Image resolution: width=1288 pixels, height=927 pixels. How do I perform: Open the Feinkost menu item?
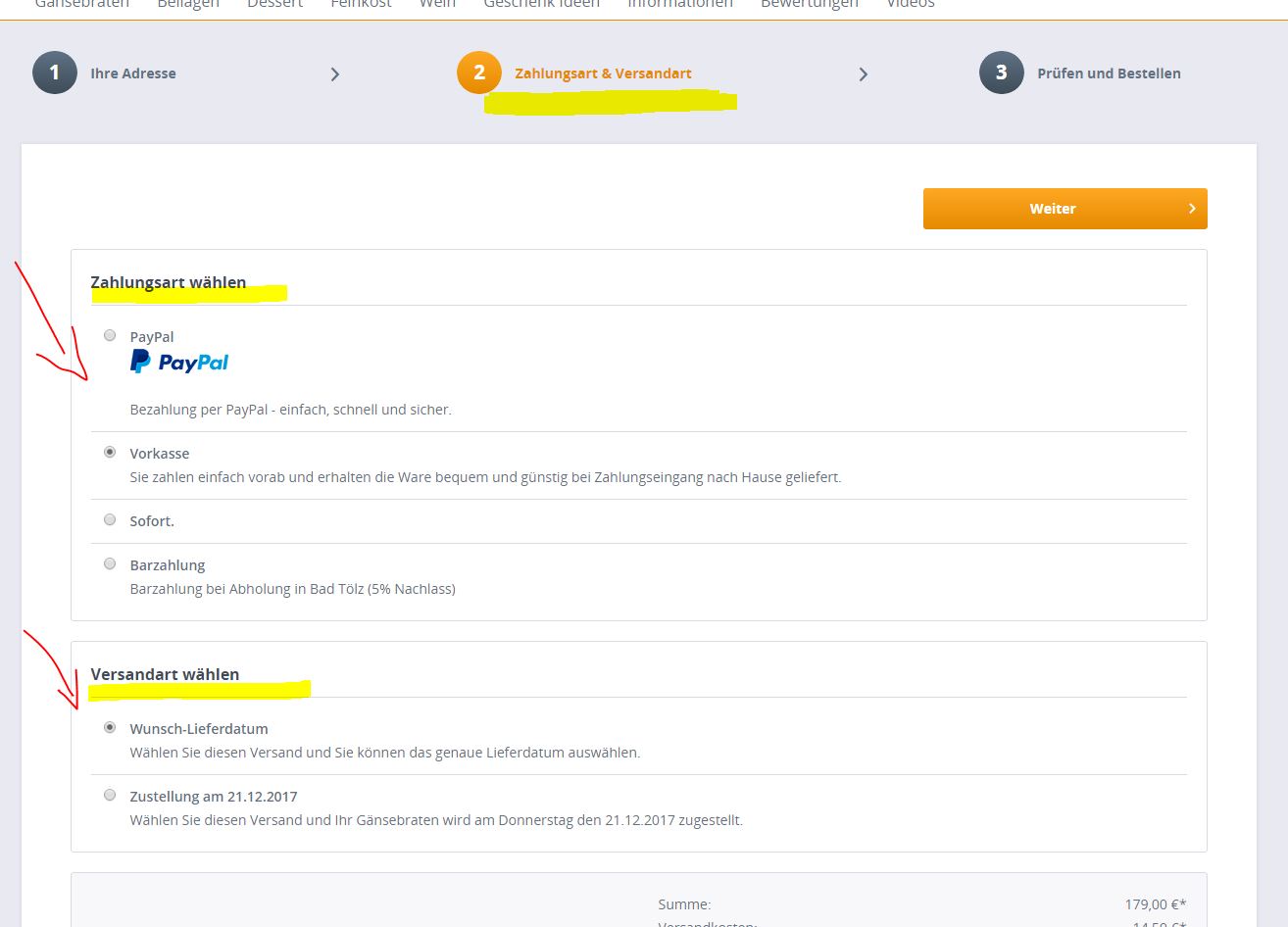pos(361,5)
